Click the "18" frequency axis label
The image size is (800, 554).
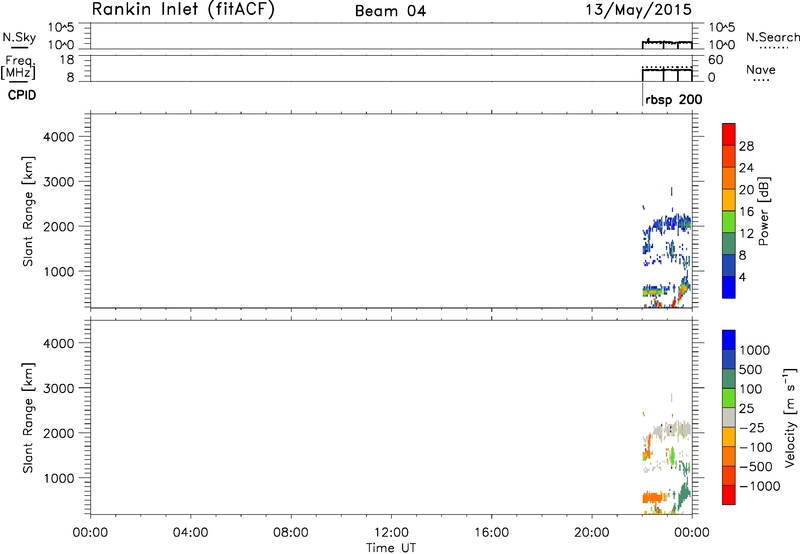67,60
